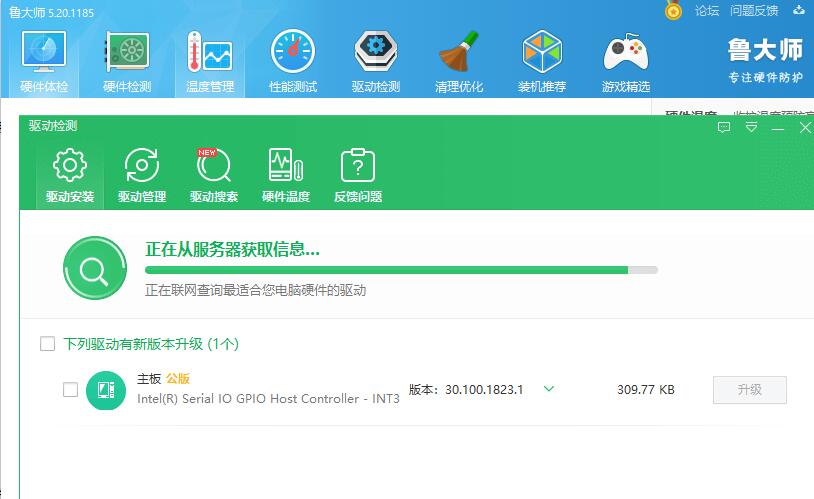Open 驱动检测 in main toolbar
This screenshot has height=499, width=814.
(376, 62)
